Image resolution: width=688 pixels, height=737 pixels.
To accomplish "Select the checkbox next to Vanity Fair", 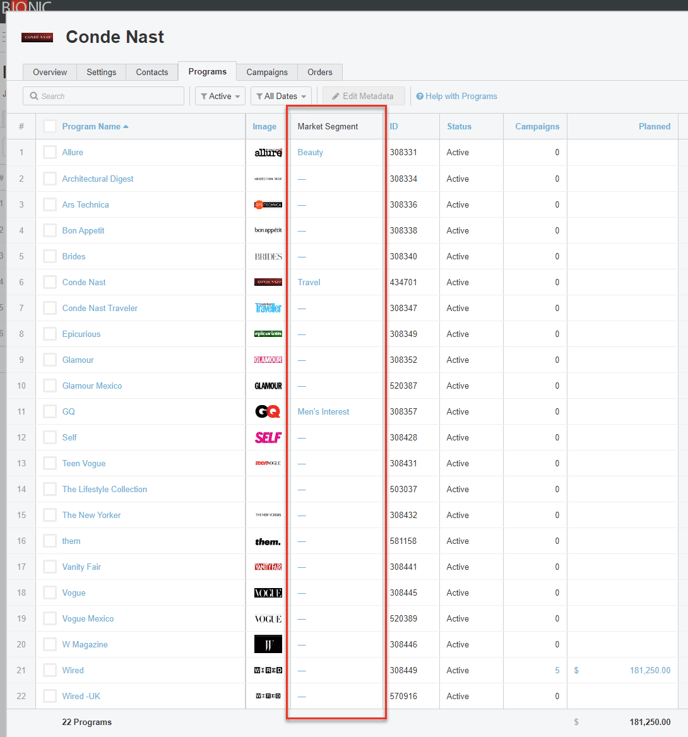I will tap(50, 567).
